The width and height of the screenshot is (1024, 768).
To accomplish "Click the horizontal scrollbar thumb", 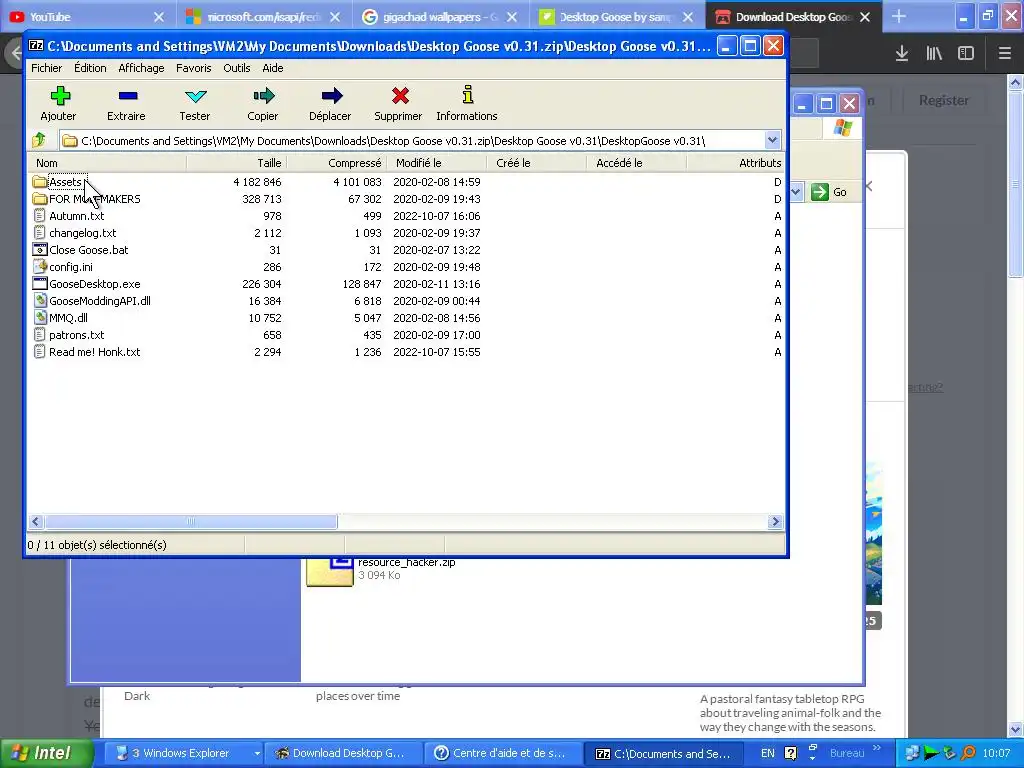I will tap(191, 521).
